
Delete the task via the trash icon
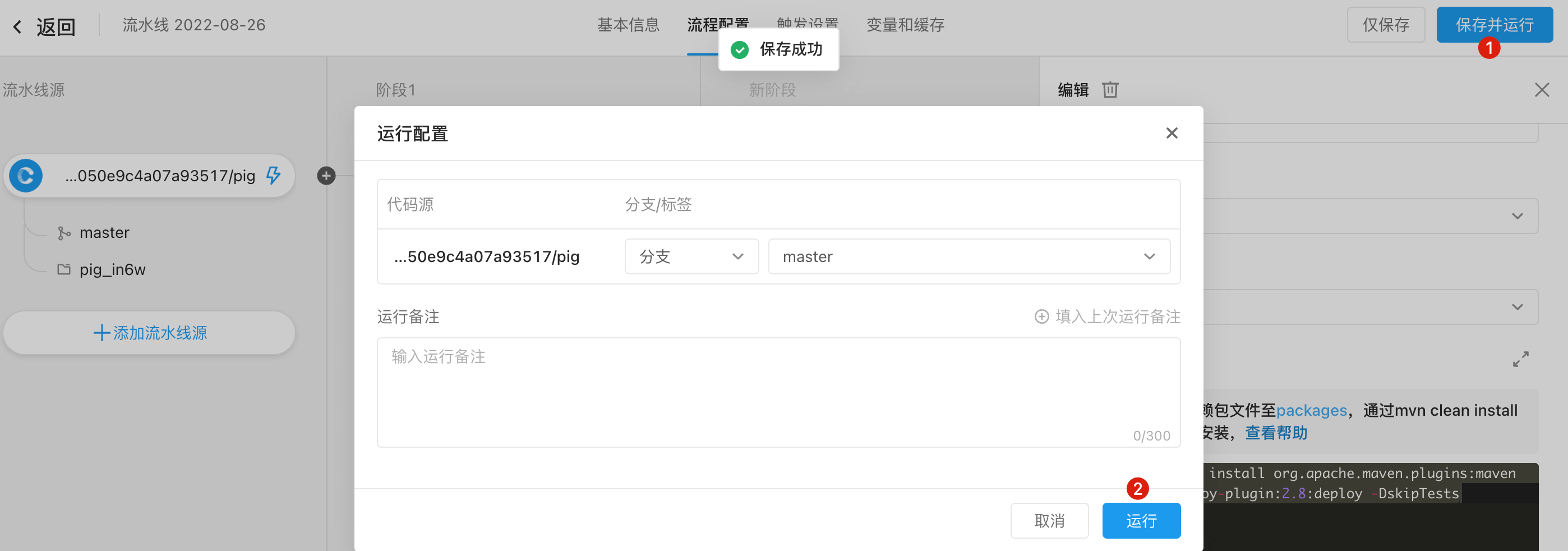(1110, 90)
